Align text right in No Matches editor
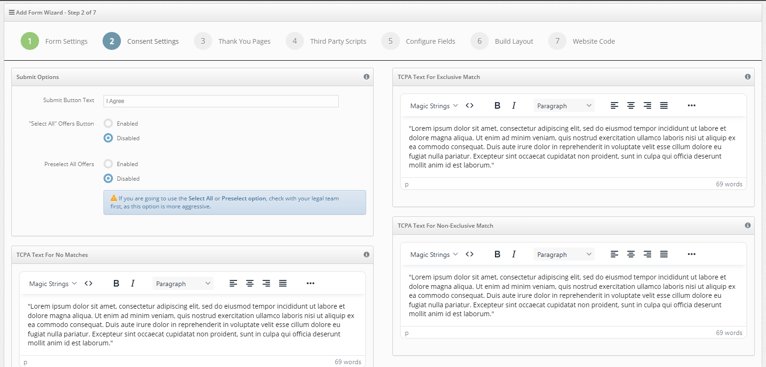 [266, 283]
